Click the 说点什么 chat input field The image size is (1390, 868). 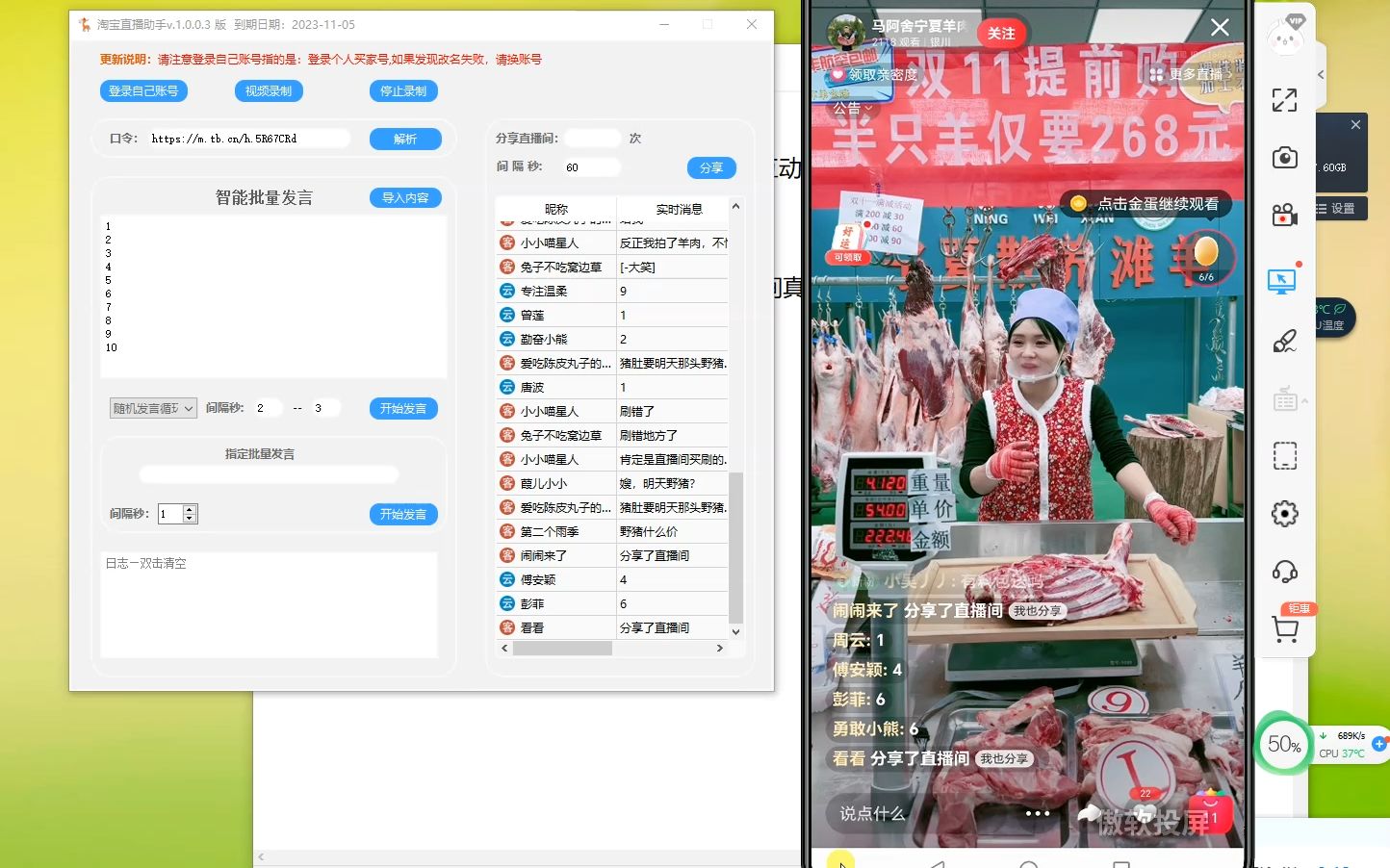click(x=874, y=813)
